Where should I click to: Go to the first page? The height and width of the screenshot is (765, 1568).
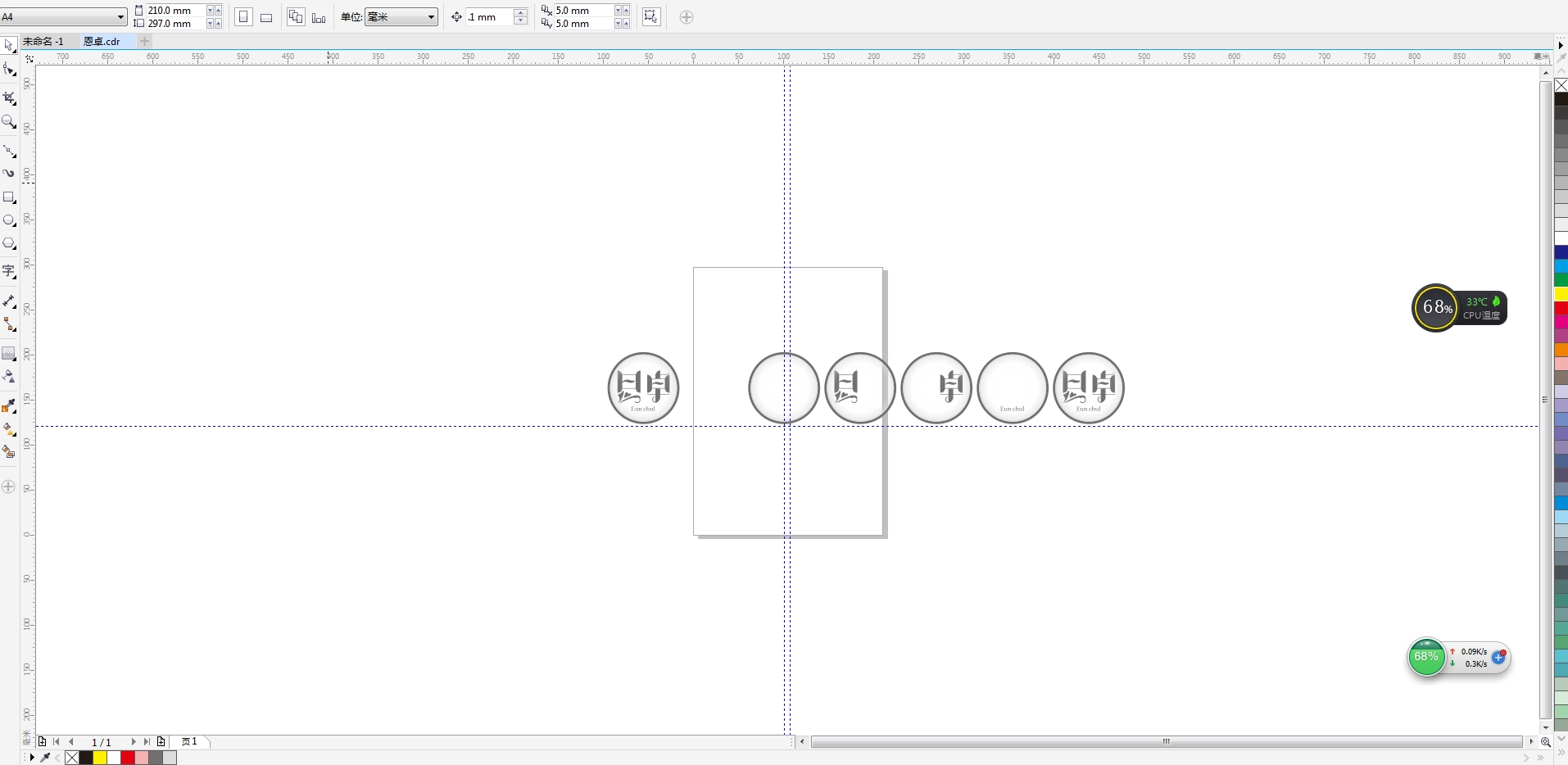click(x=57, y=741)
